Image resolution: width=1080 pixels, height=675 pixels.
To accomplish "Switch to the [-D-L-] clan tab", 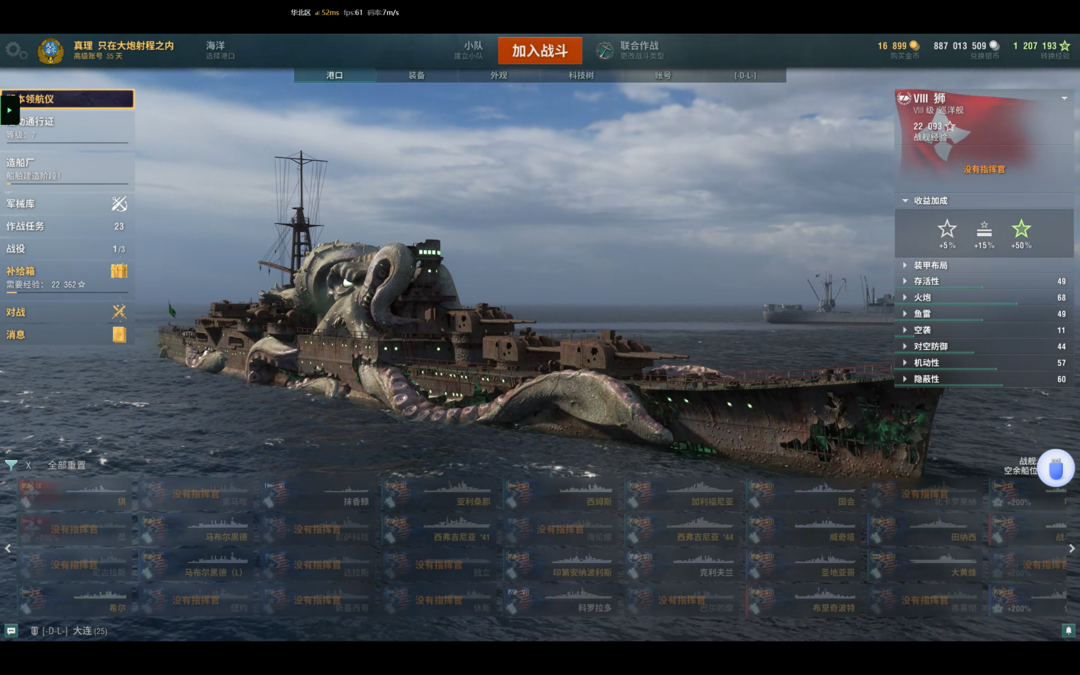I will (x=745, y=75).
